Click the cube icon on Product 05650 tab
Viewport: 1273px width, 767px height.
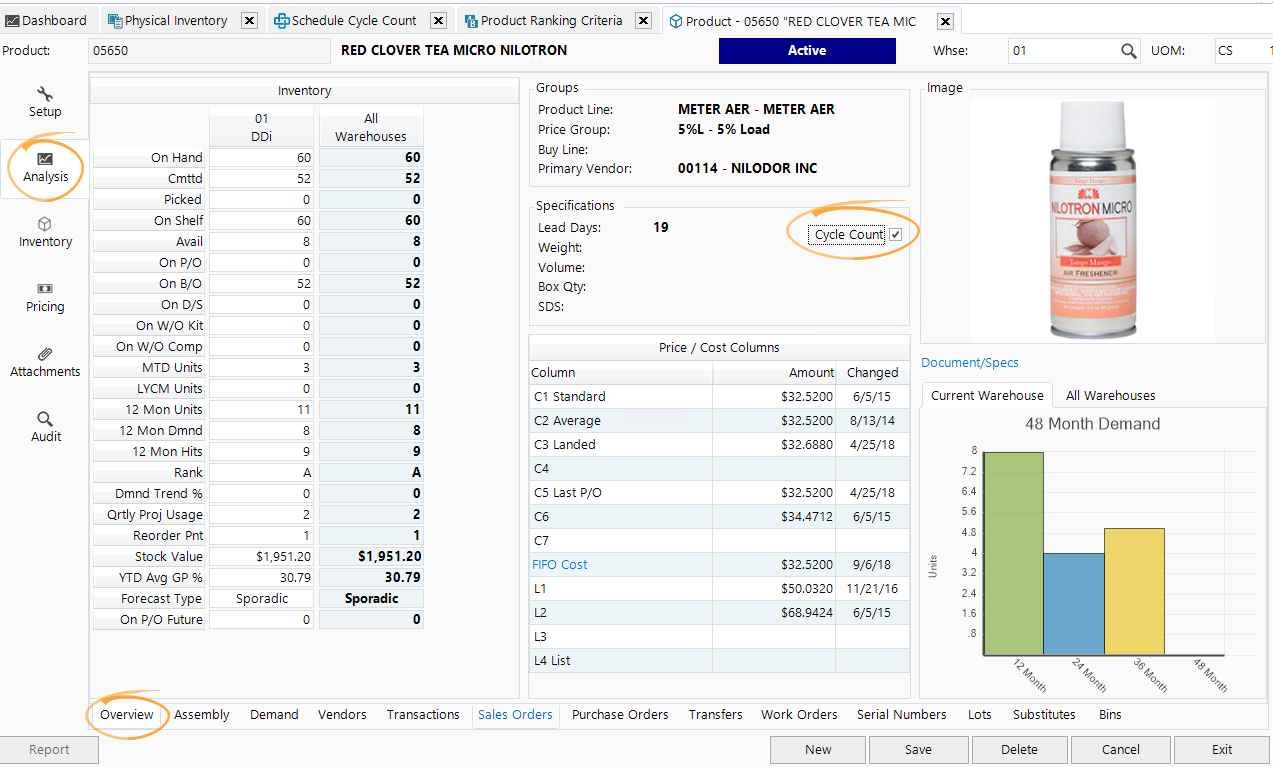click(676, 20)
